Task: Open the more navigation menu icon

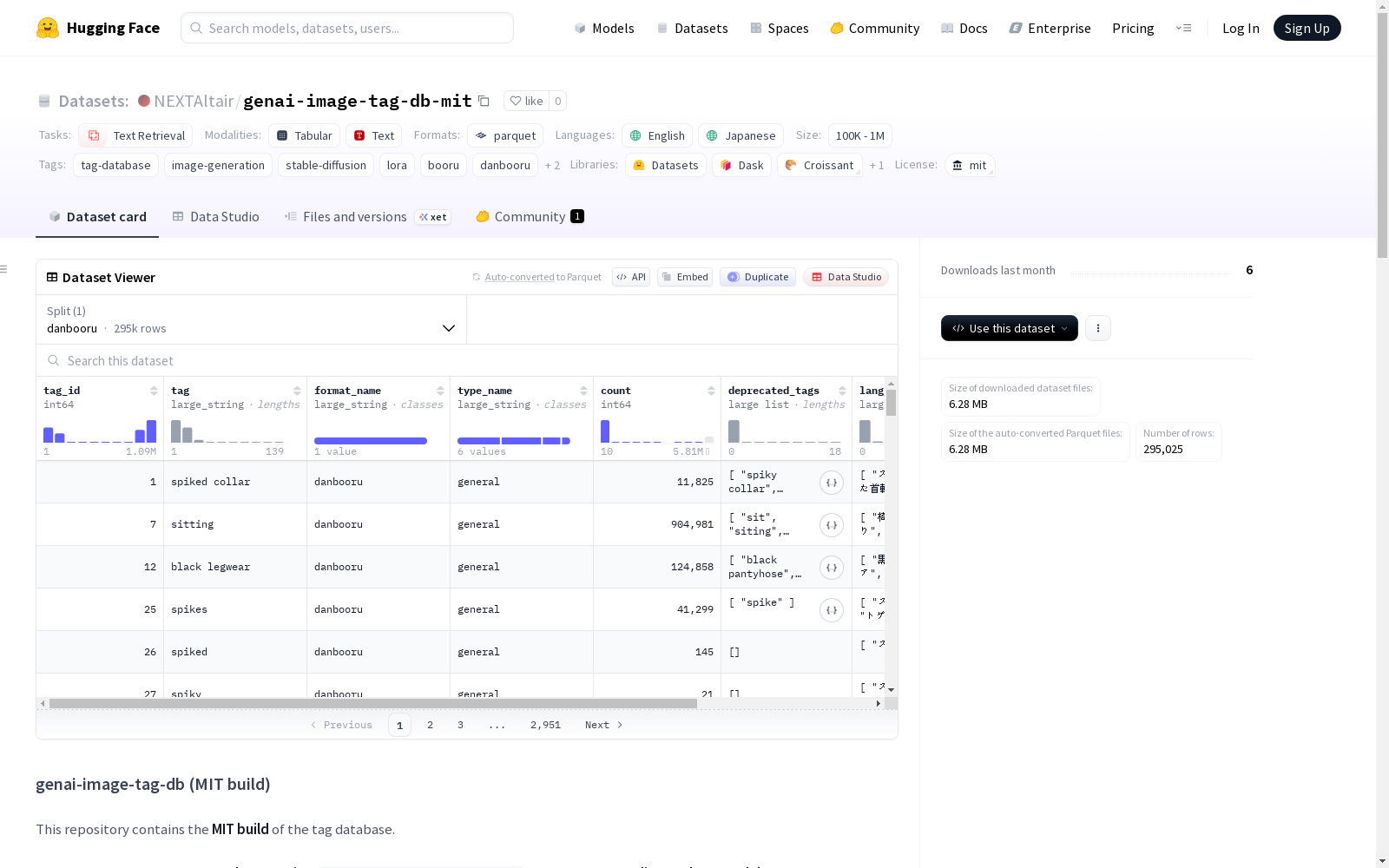Action: click(1183, 28)
